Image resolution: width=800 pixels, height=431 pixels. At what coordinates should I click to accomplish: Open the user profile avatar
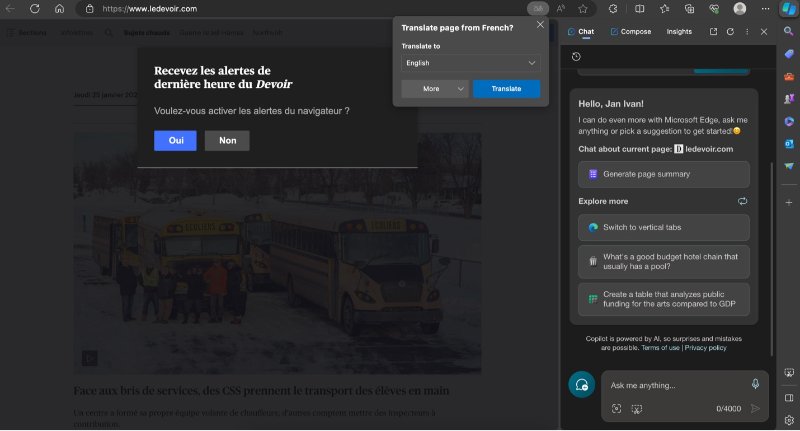(x=739, y=9)
